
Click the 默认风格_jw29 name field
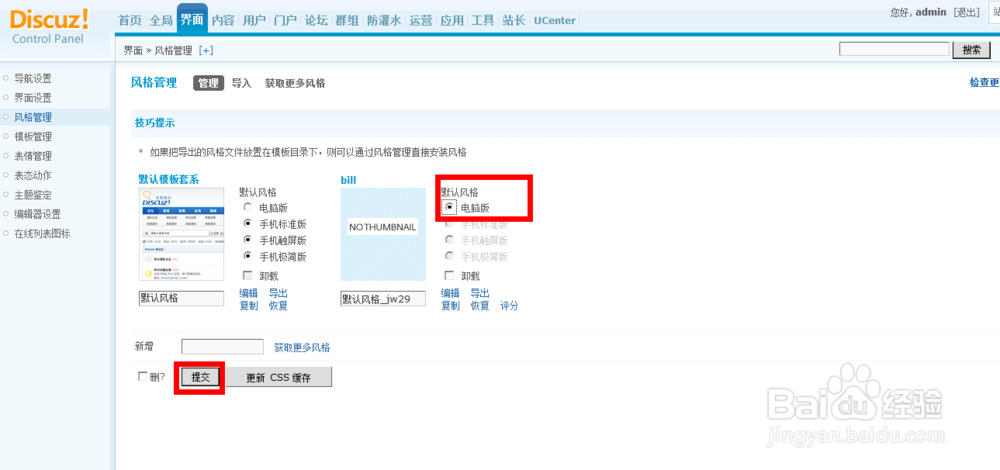click(x=383, y=298)
